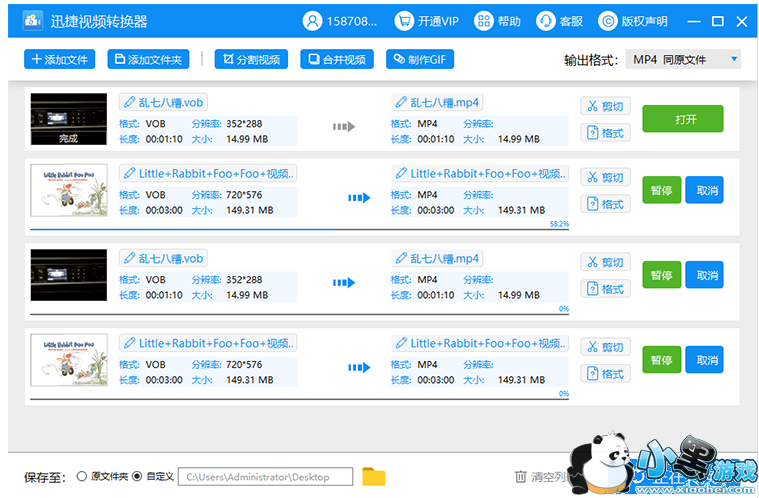Open the 分割视频 tool

tap(251, 59)
